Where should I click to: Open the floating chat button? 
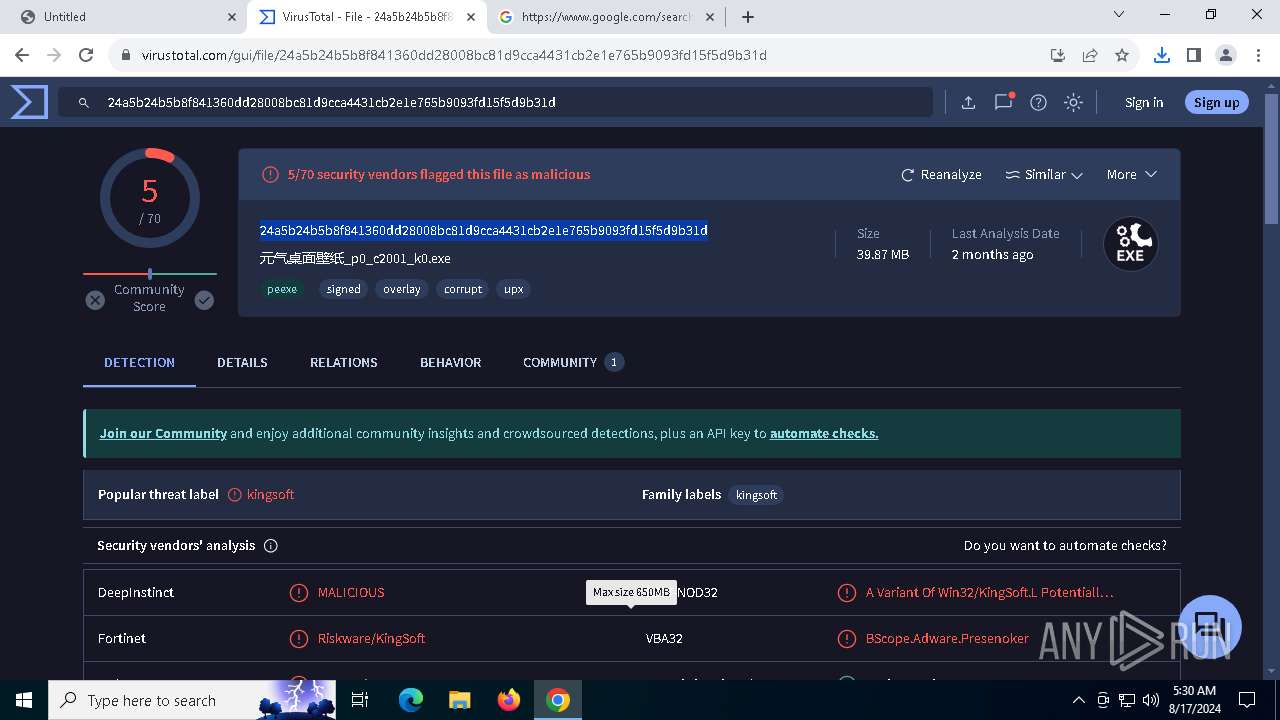pos(1210,627)
